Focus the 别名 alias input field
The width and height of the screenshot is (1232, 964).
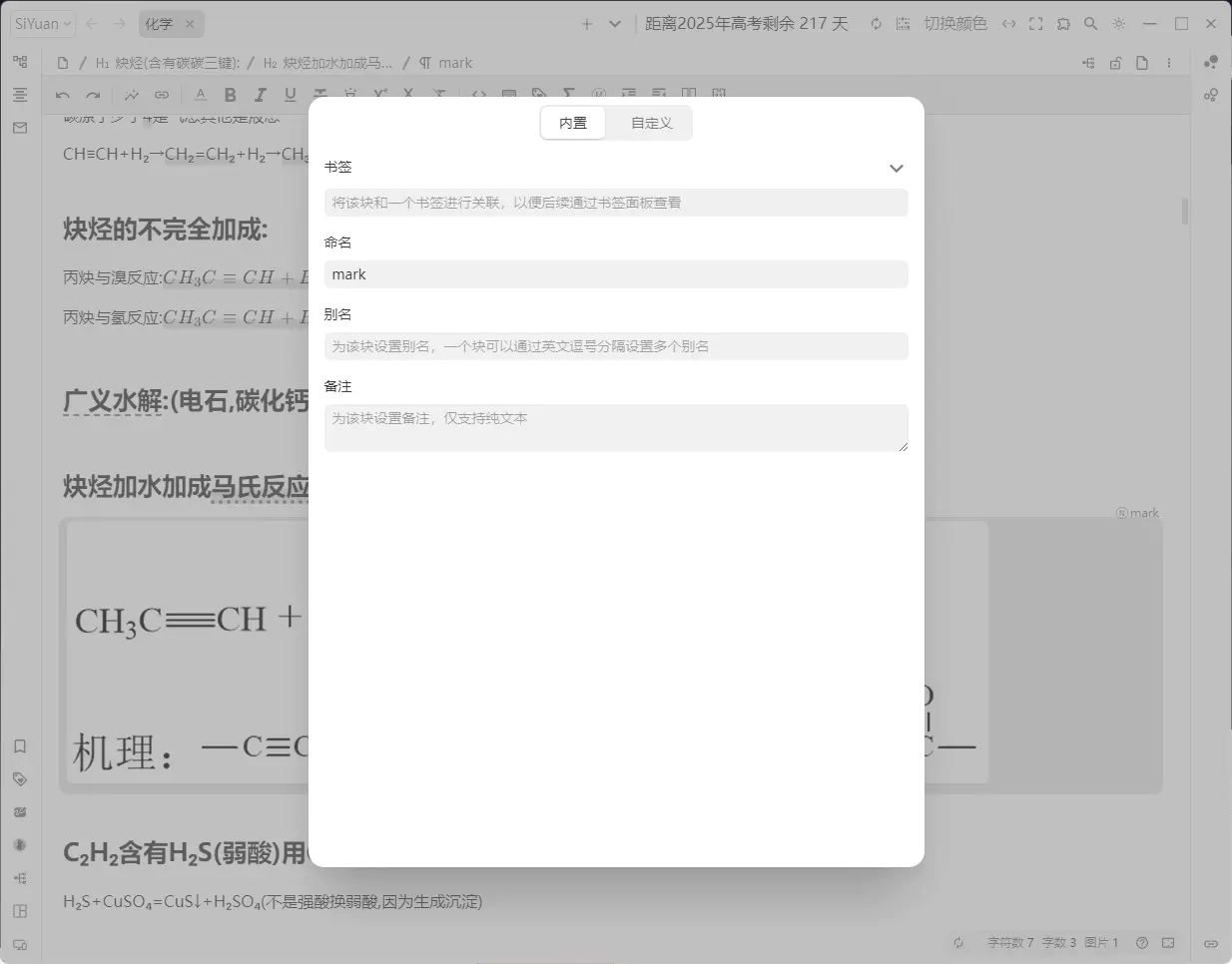(616, 346)
